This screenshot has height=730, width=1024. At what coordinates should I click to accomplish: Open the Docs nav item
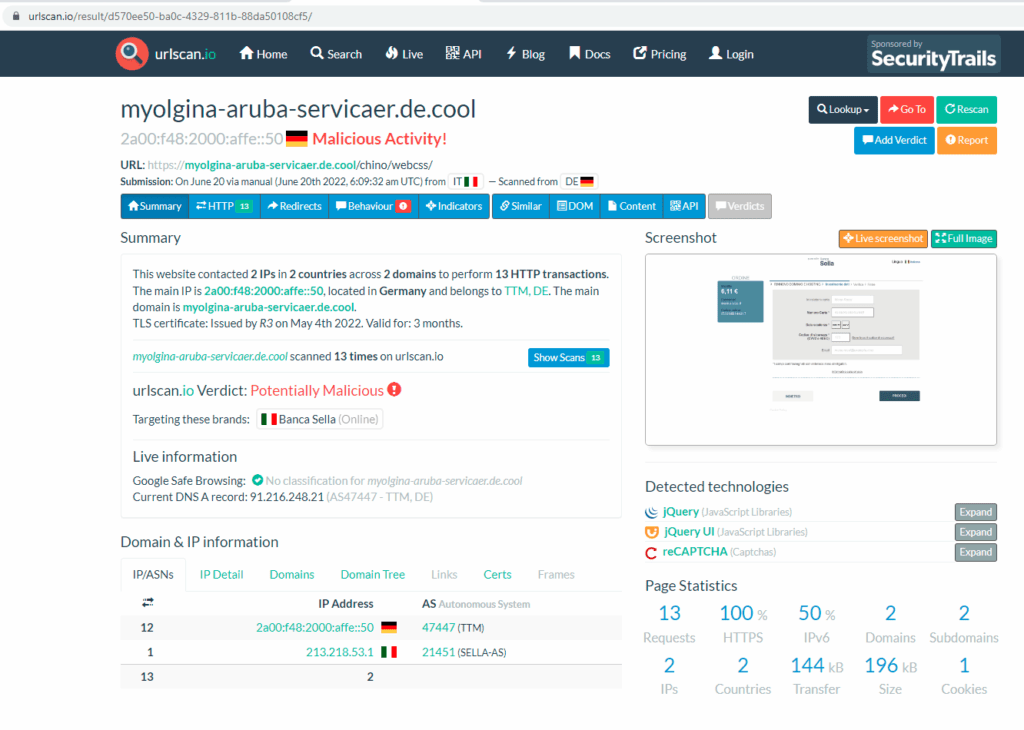point(589,54)
